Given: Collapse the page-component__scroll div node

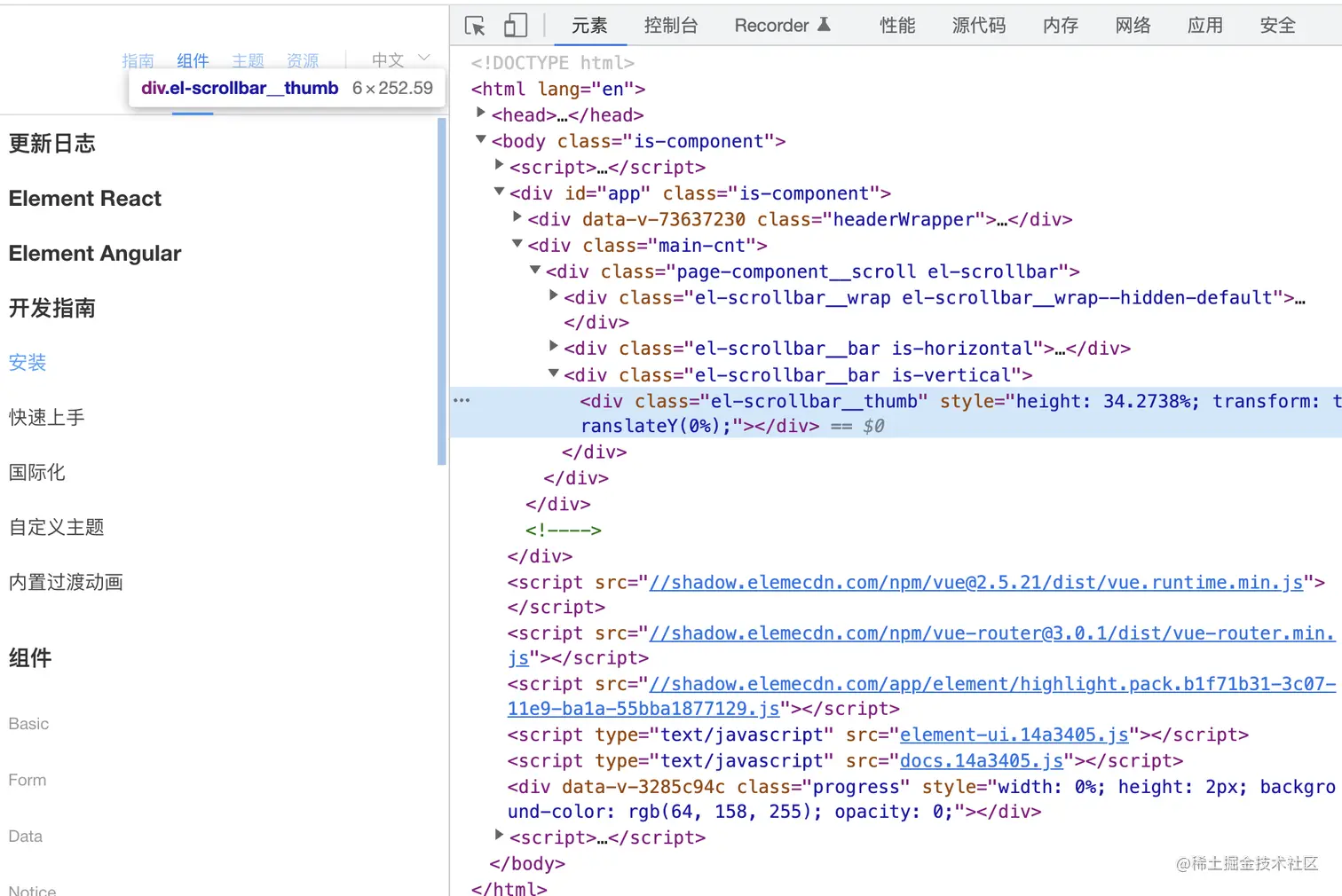Looking at the screenshot, I should [535, 270].
